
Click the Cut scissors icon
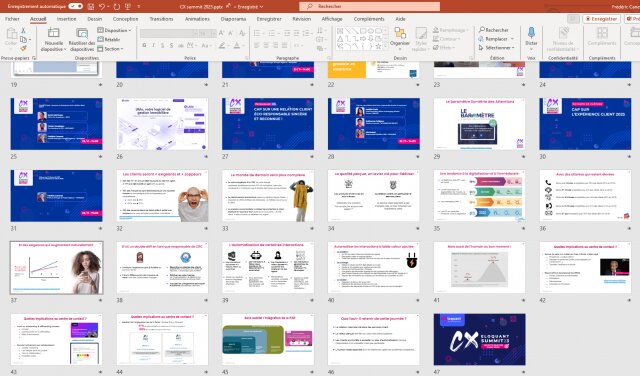pyautogui.click(x=23, y=31)
